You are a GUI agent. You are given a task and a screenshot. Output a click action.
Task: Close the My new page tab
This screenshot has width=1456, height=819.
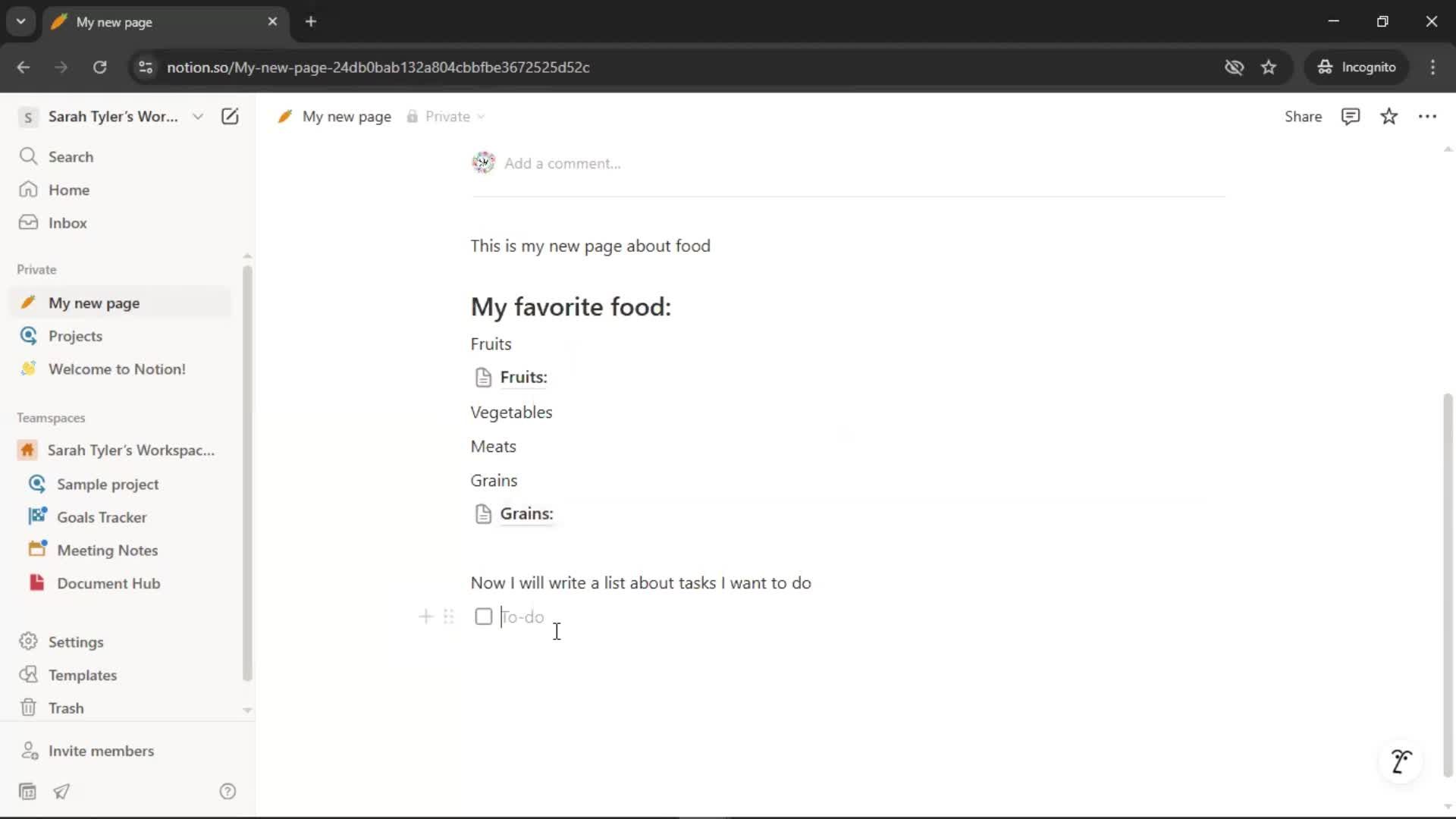point(272,21)
